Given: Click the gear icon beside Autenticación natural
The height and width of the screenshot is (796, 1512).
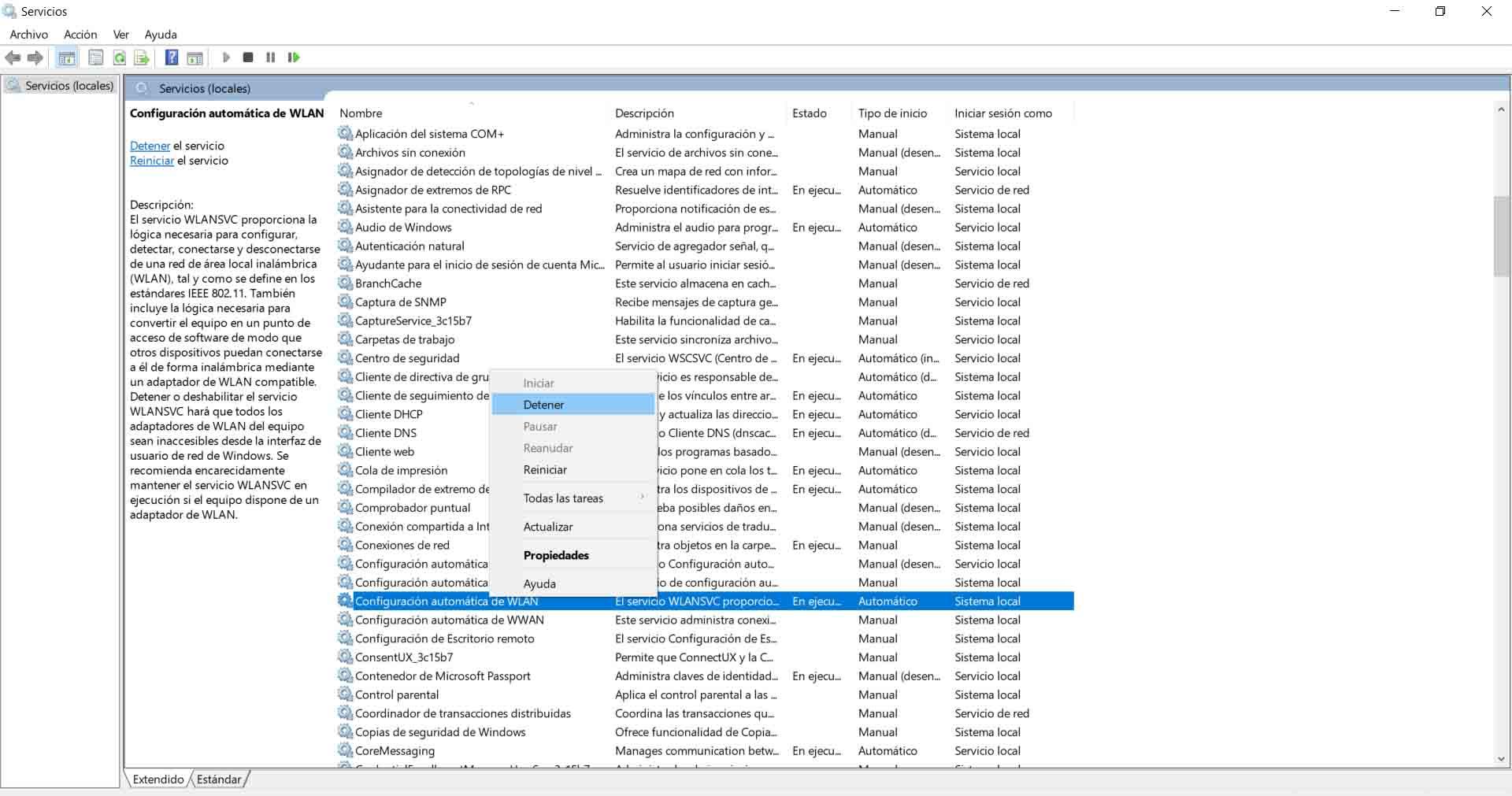Looking at the screenshot, I should (x=345, y=246).
